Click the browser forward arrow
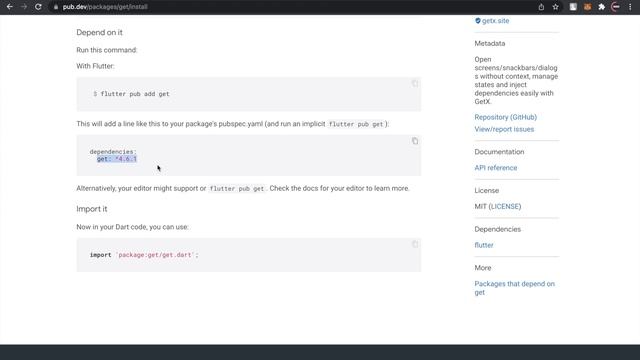The height and width of the screenshot is (360, 640). pyautogui.click(x=24, y=7)
